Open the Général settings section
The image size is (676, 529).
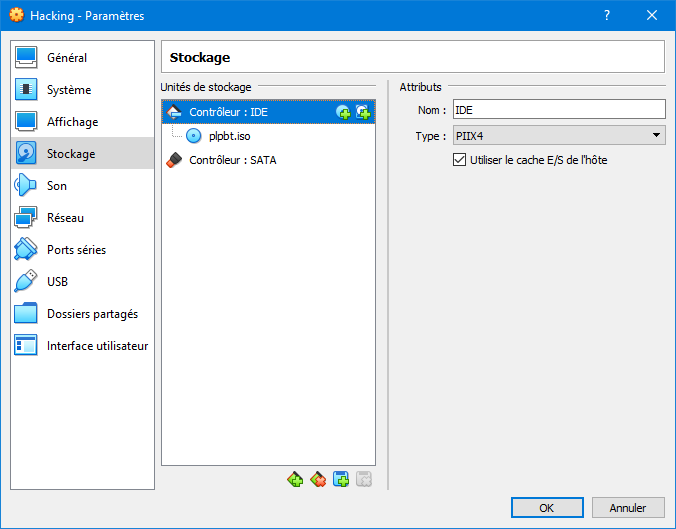[66, 58]
